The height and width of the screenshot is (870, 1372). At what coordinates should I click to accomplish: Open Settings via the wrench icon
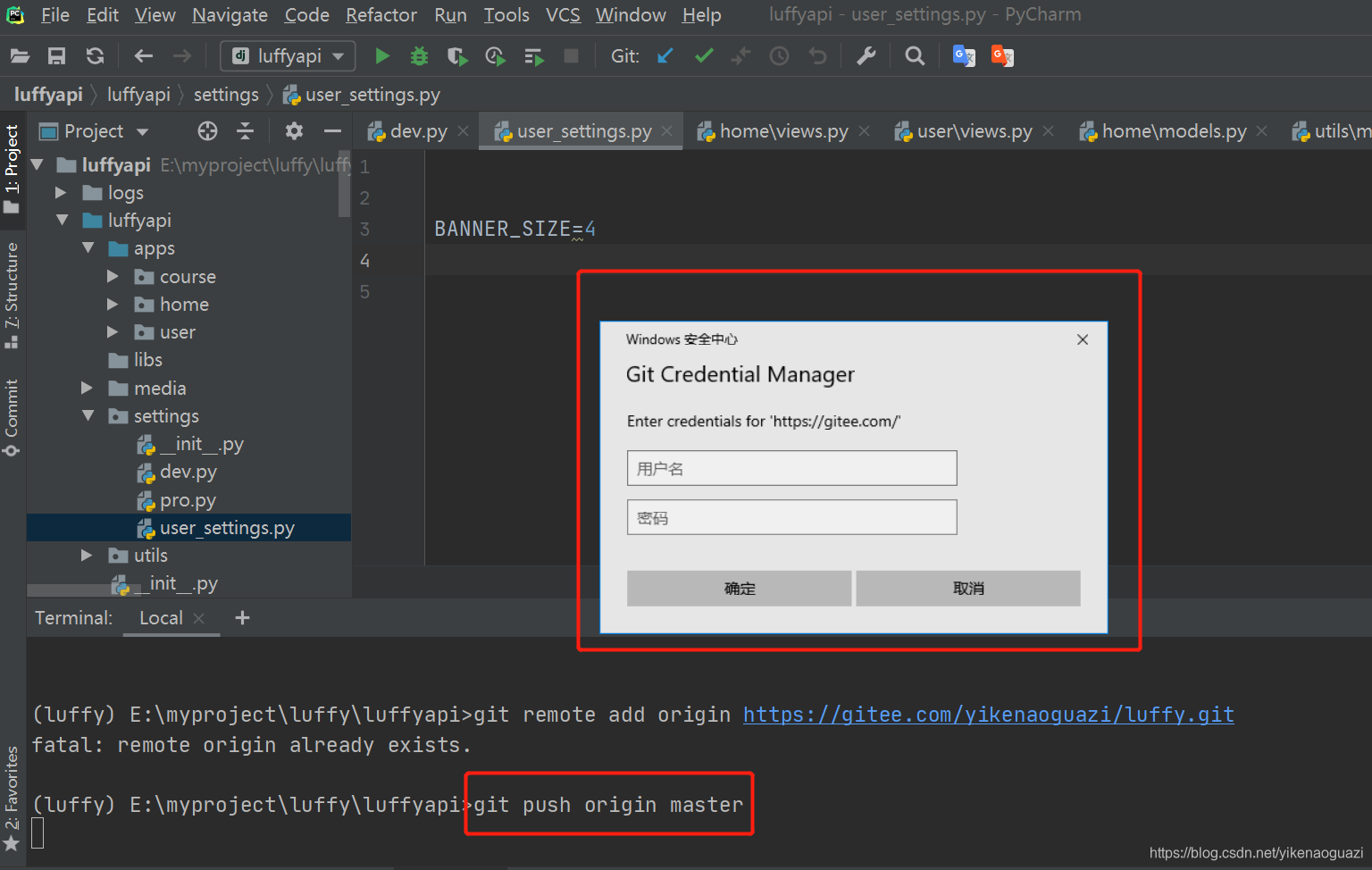pyautogui.click(x=866, y=56)
